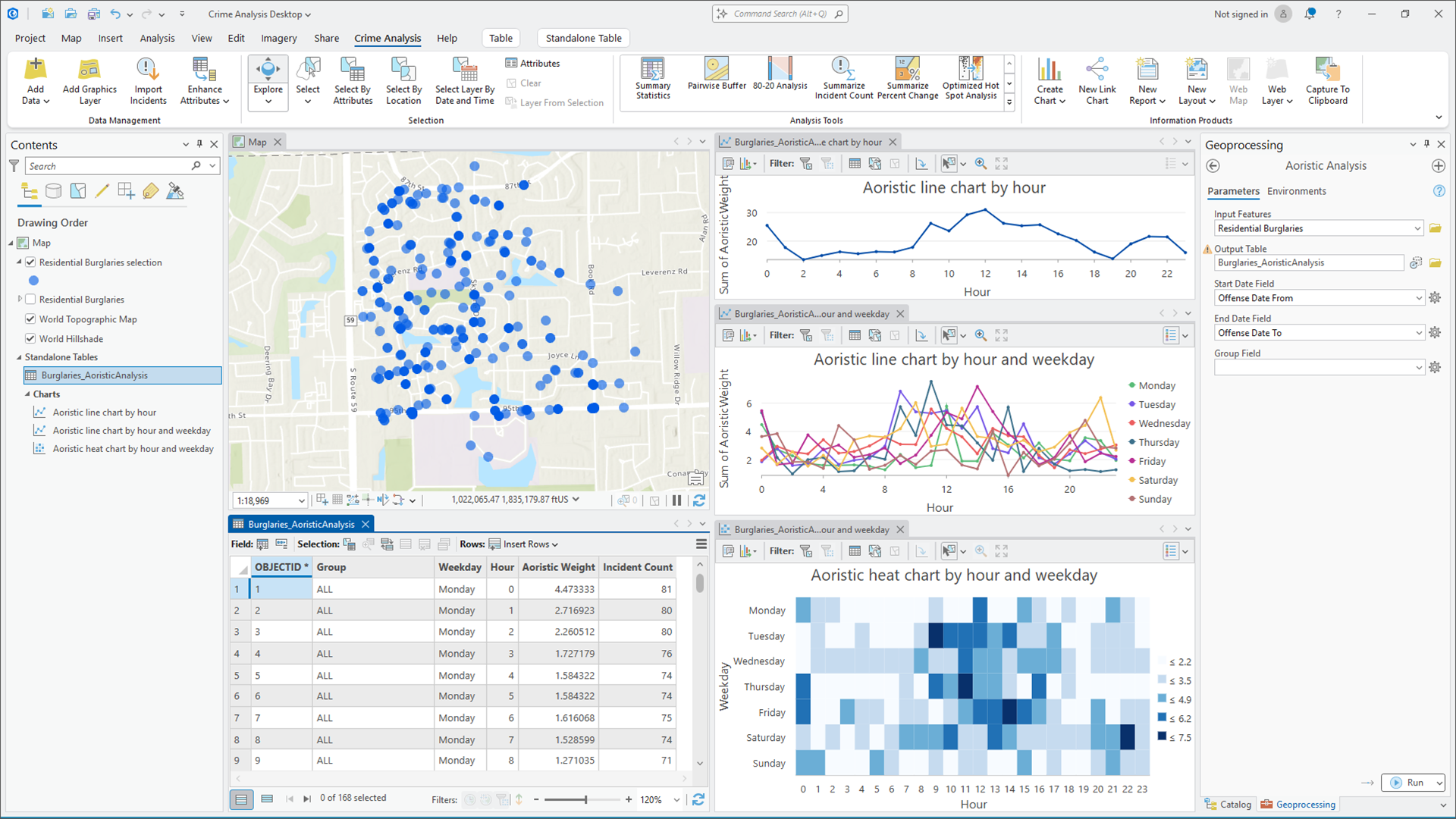Image resolution: width=1456 pixels, height=819 pixels.
Task: Switch to Catalog pane tab
Action: [1228, 805]
